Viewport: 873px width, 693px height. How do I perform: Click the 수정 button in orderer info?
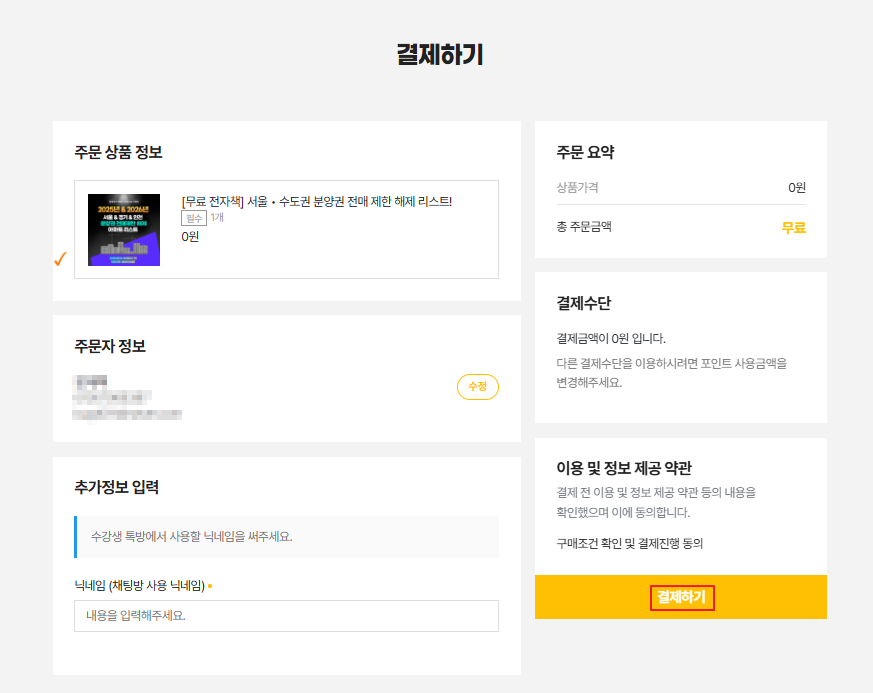(x=478, y=386)
